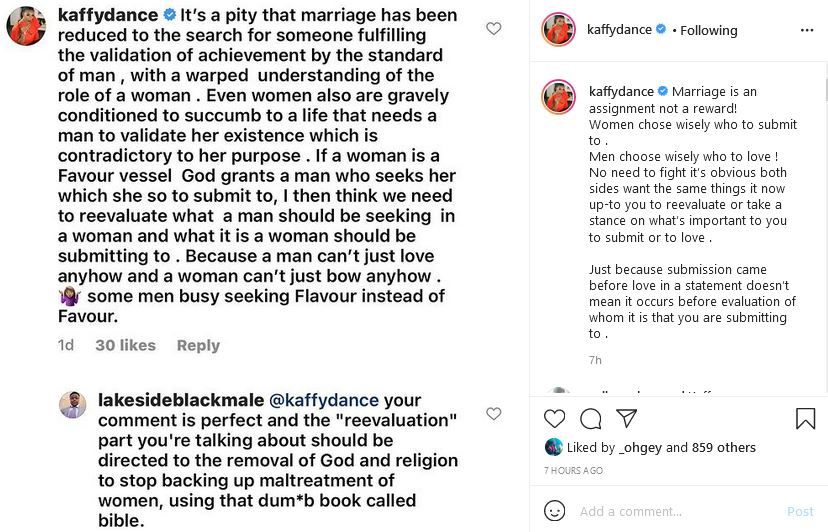The image size is (828, 532).
Task: Click kaffydance avatar beside caption
Action: click(x=558, y=97)
